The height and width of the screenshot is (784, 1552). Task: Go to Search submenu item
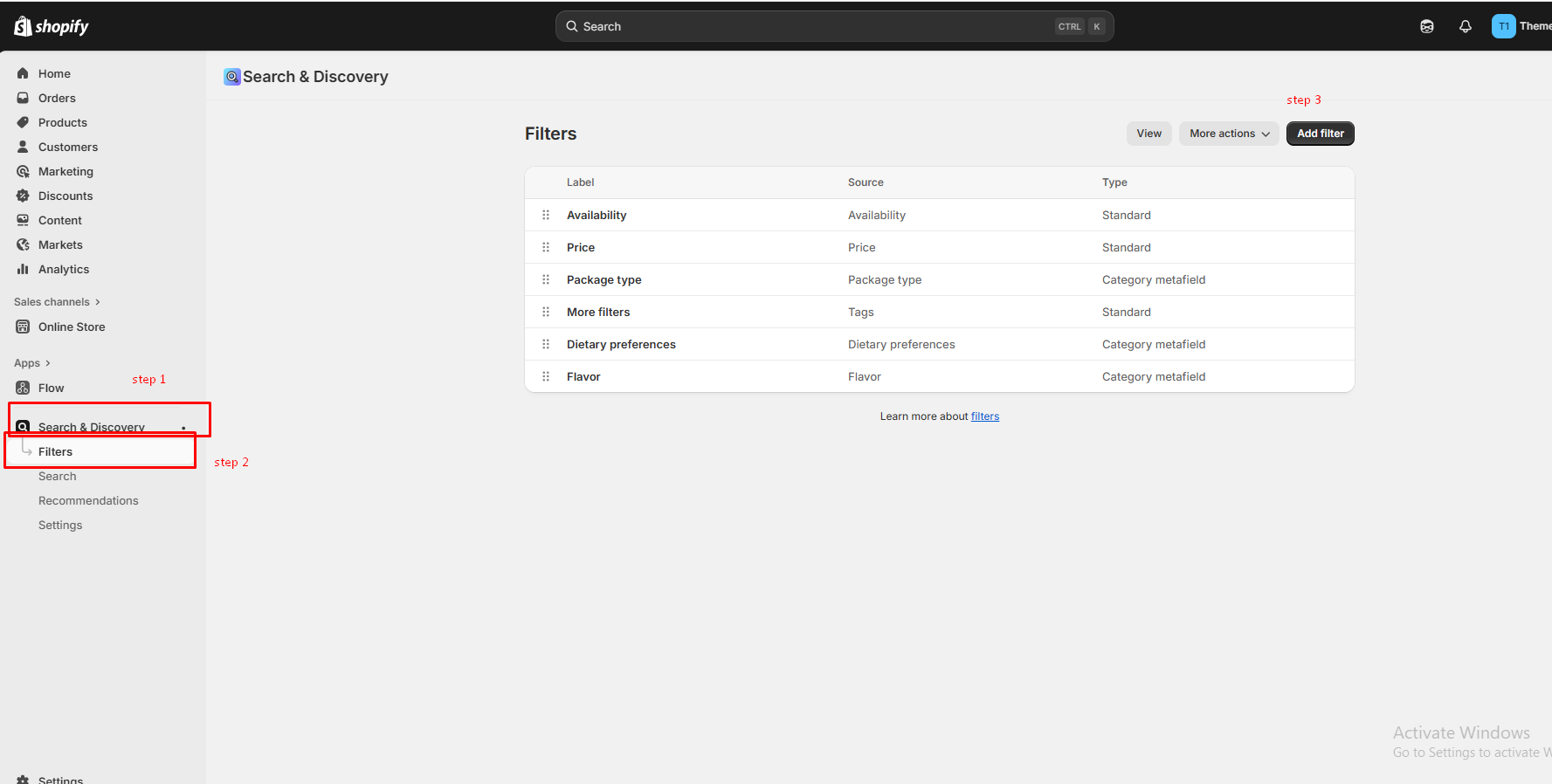point(58,476)
